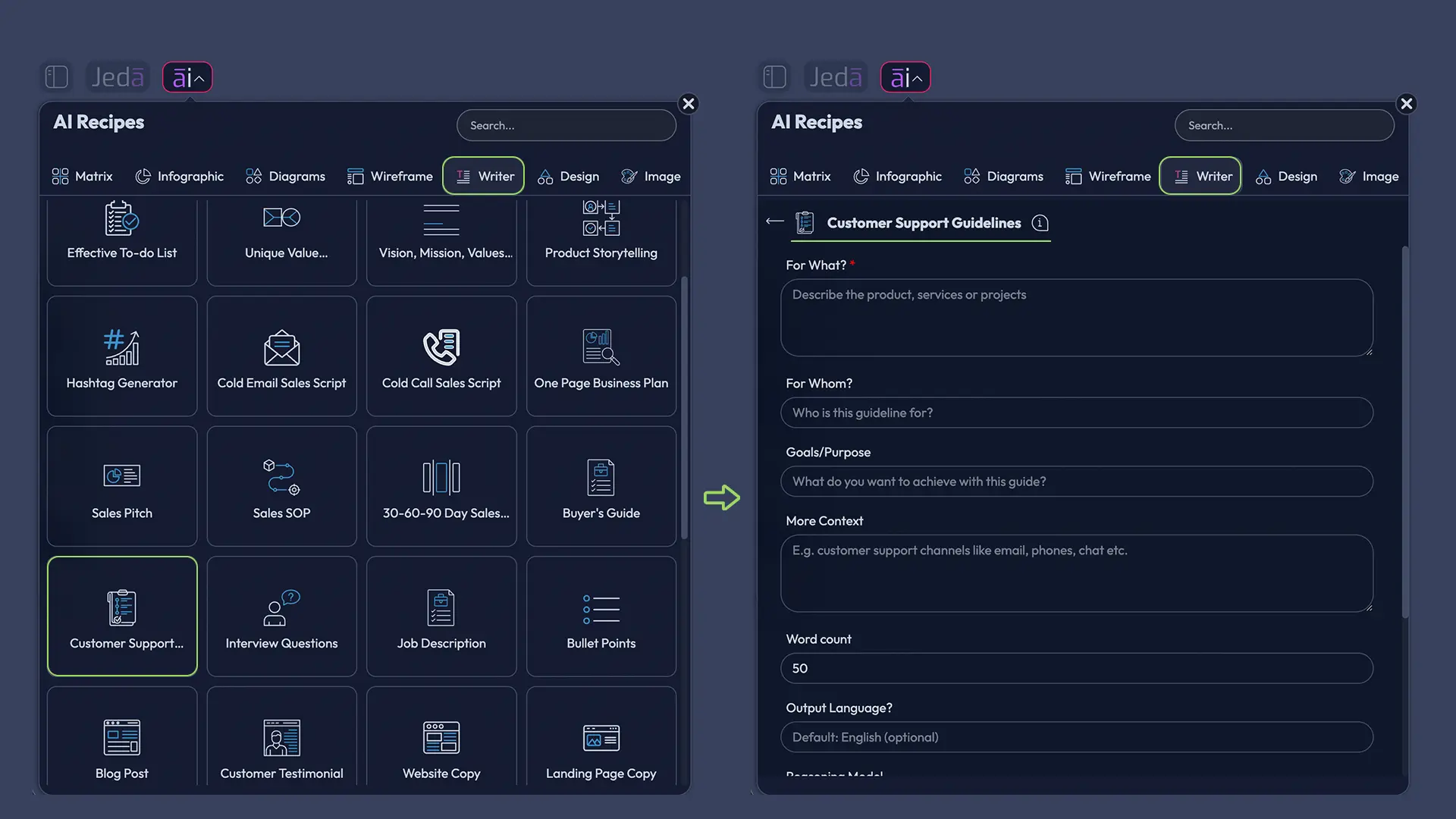Switch to Wireframe tab in right panel
The image size is (1456, 819).
pyautogui.click(x=1108, y=176)
